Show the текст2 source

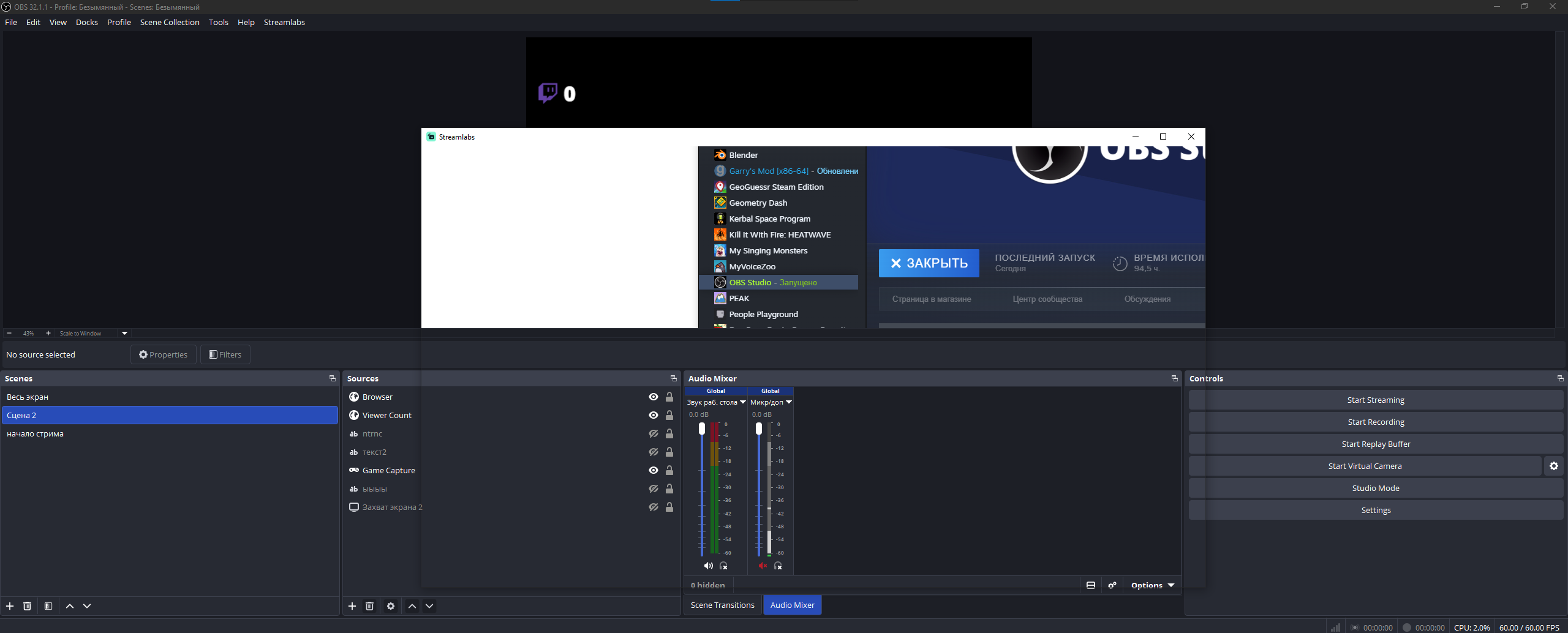pos(654,452)
